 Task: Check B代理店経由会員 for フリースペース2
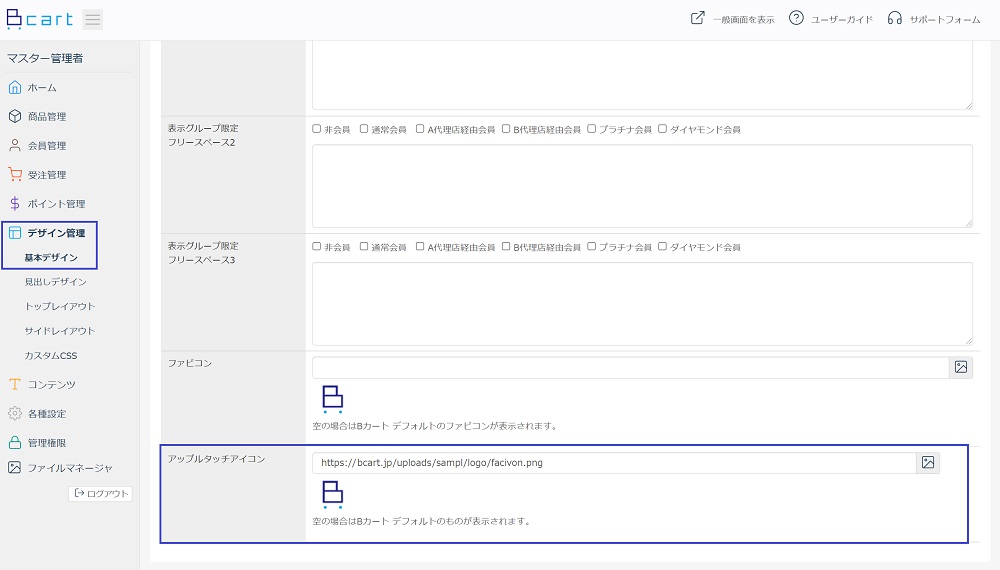[x=506, y=129]
